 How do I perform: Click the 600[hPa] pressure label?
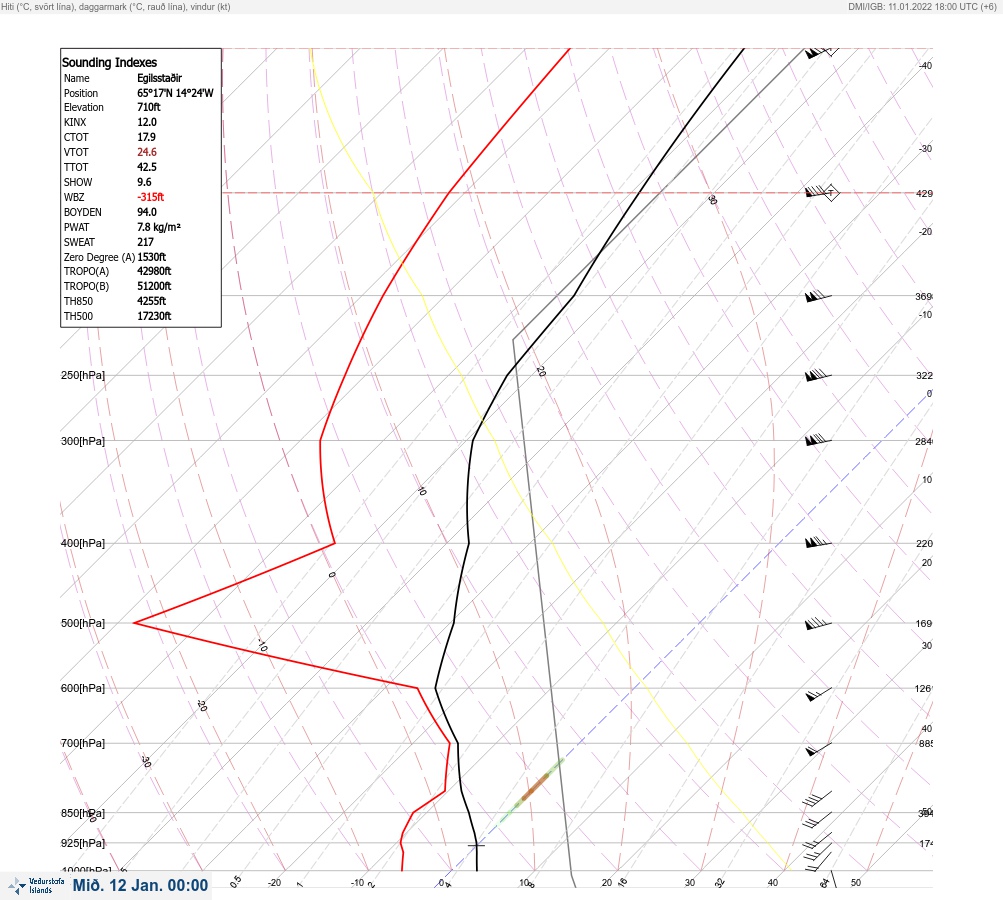pyautogui.click(x=83, y=688)
